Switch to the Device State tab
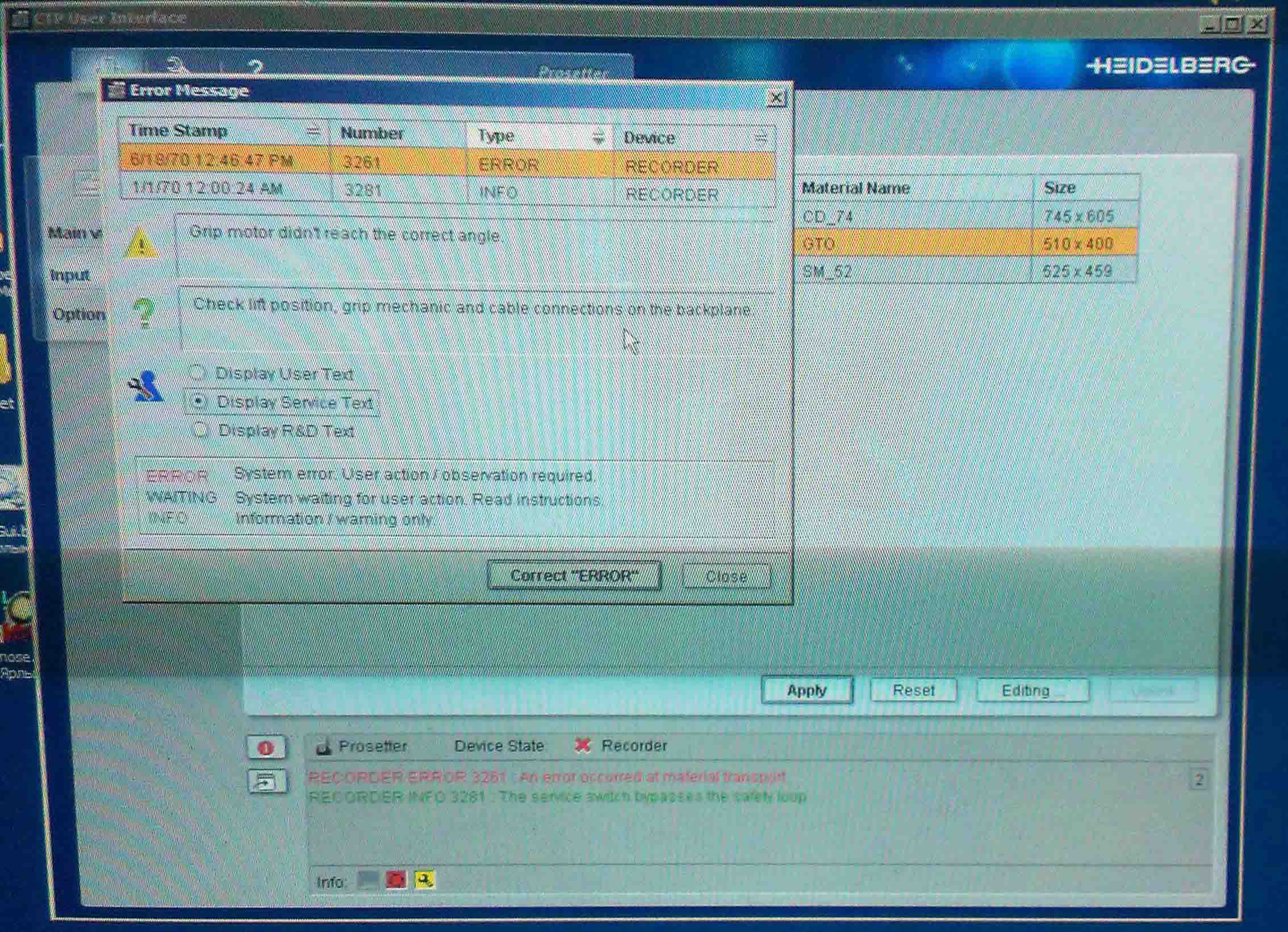The height and width of the screenshot is (932, 1288). click(499, 746)
